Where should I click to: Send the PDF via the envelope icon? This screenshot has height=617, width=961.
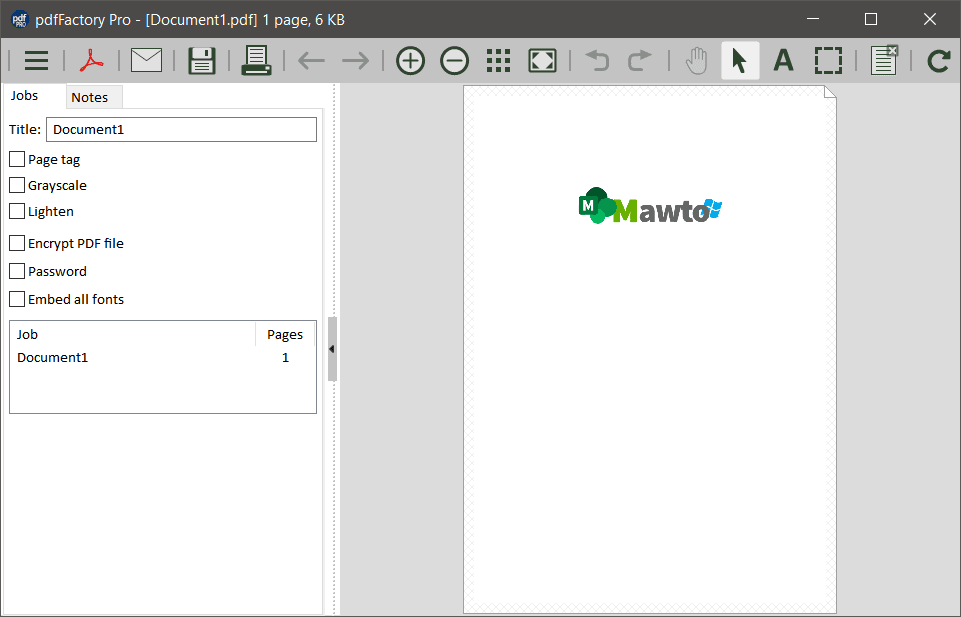(146, 60)
